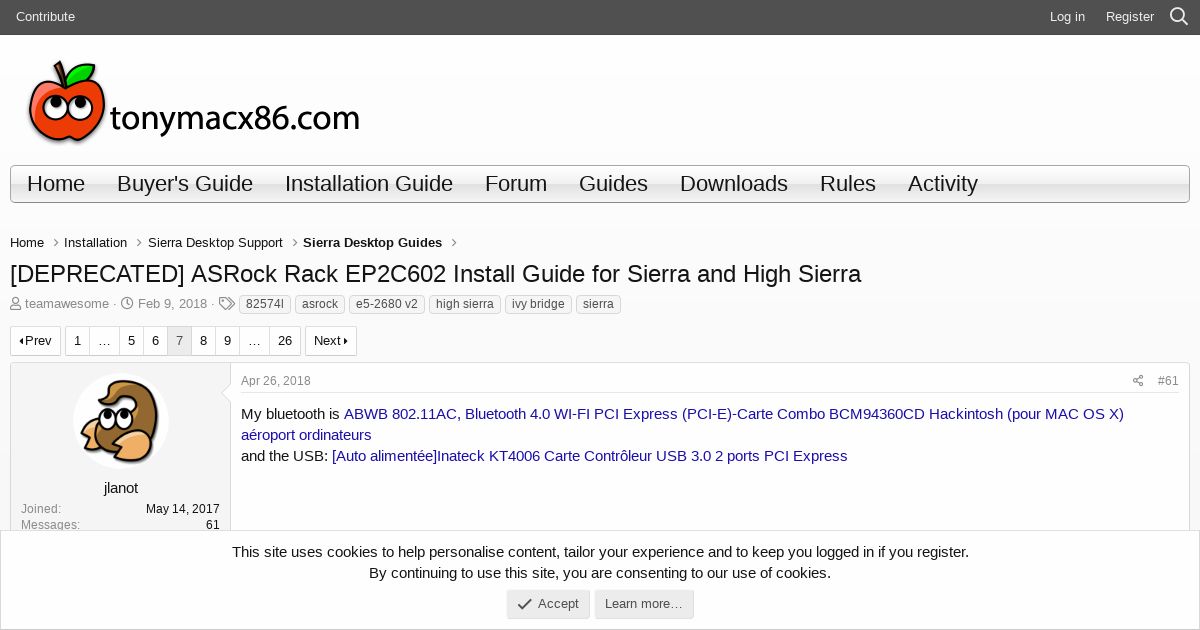This screenshot has height=630, width=1200.
Task: Select the e5-2680 v2 tag
Action: (387, 304)
